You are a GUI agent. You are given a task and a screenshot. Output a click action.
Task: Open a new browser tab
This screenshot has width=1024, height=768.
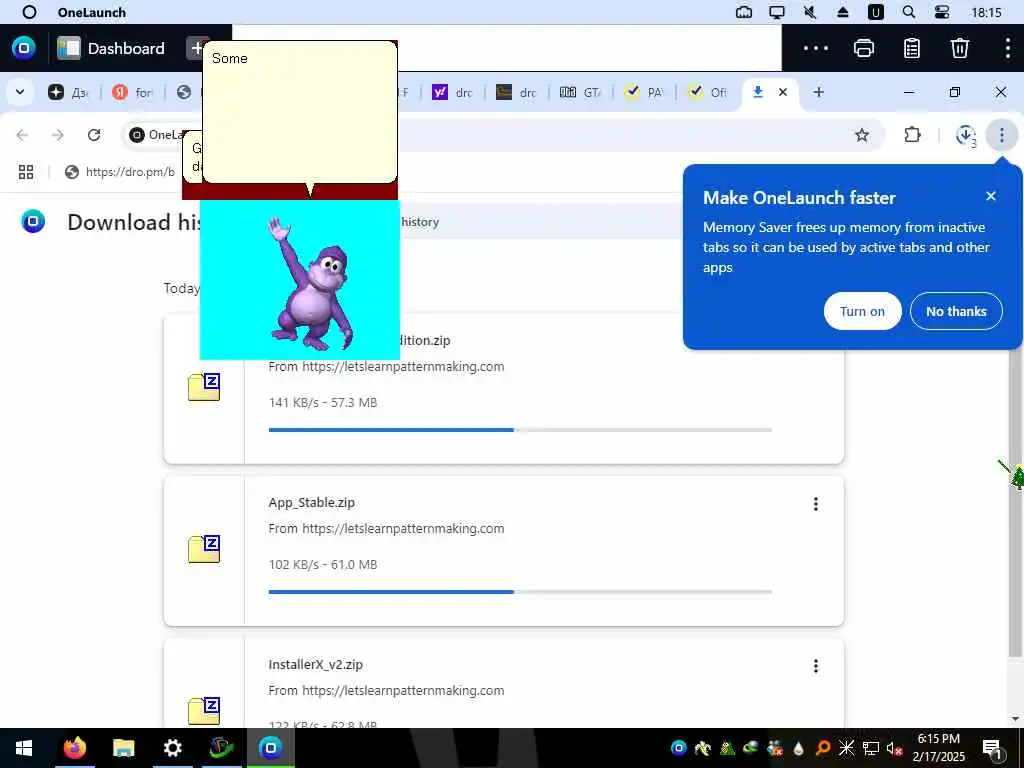(818, 92)
